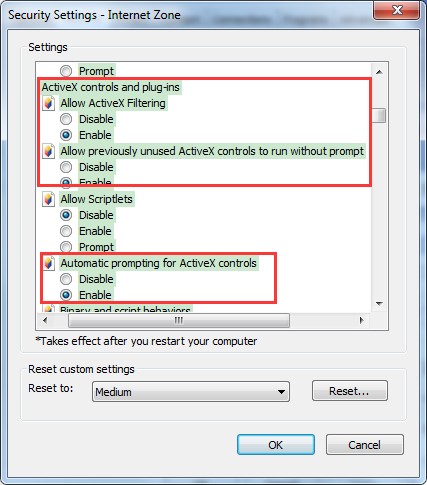Choose the topmost Prompt radio option

click(x=66, y=71)
